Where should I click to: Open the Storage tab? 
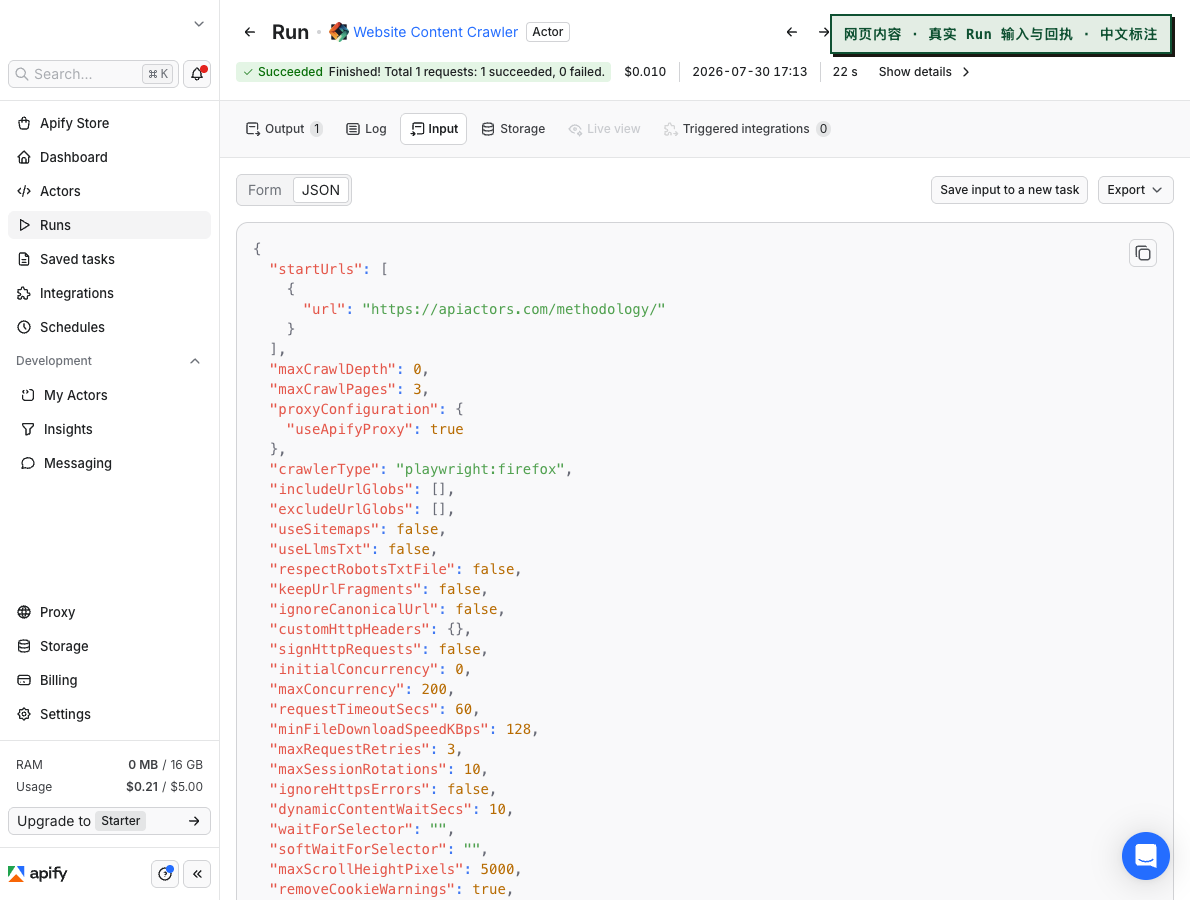click(513, 129)
